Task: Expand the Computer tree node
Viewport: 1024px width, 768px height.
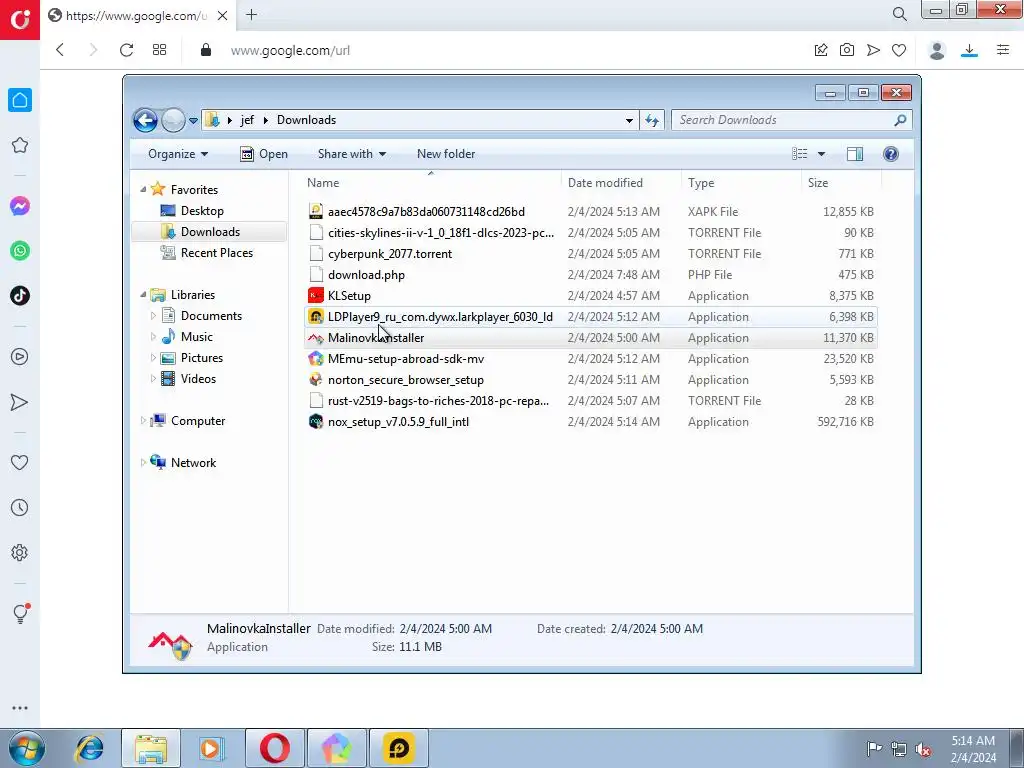Action: point(143,421)
